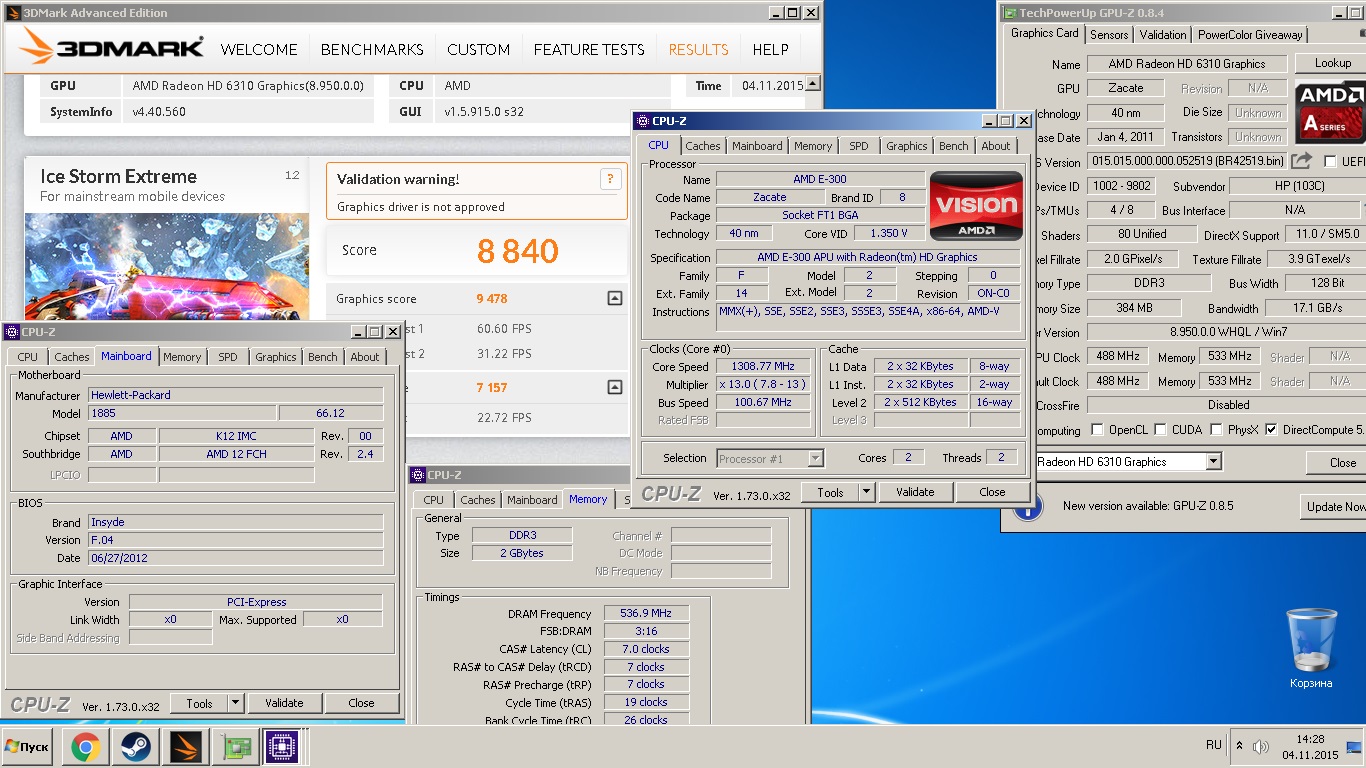Screen dimensions: 1366x768
Task: Open the FEATURE TESTS section in 3DMark
Action: pos(589,49)
